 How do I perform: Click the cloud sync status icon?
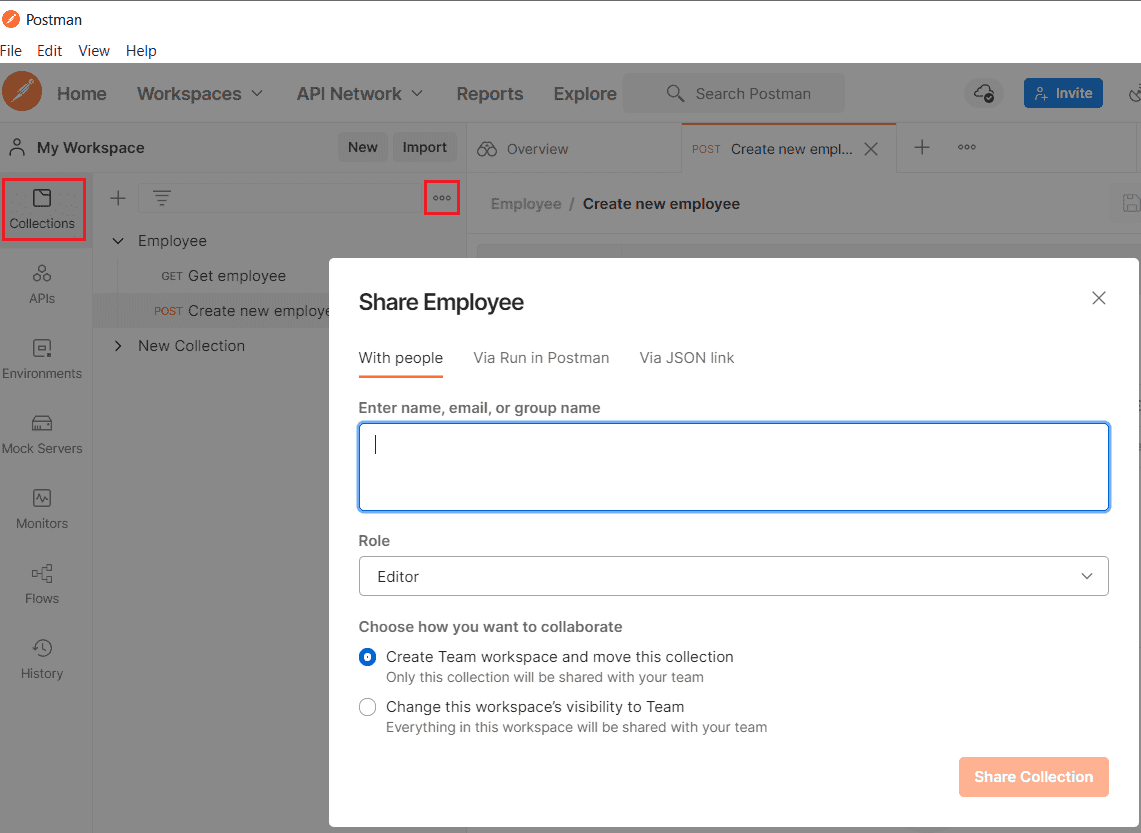coord(984,93)
